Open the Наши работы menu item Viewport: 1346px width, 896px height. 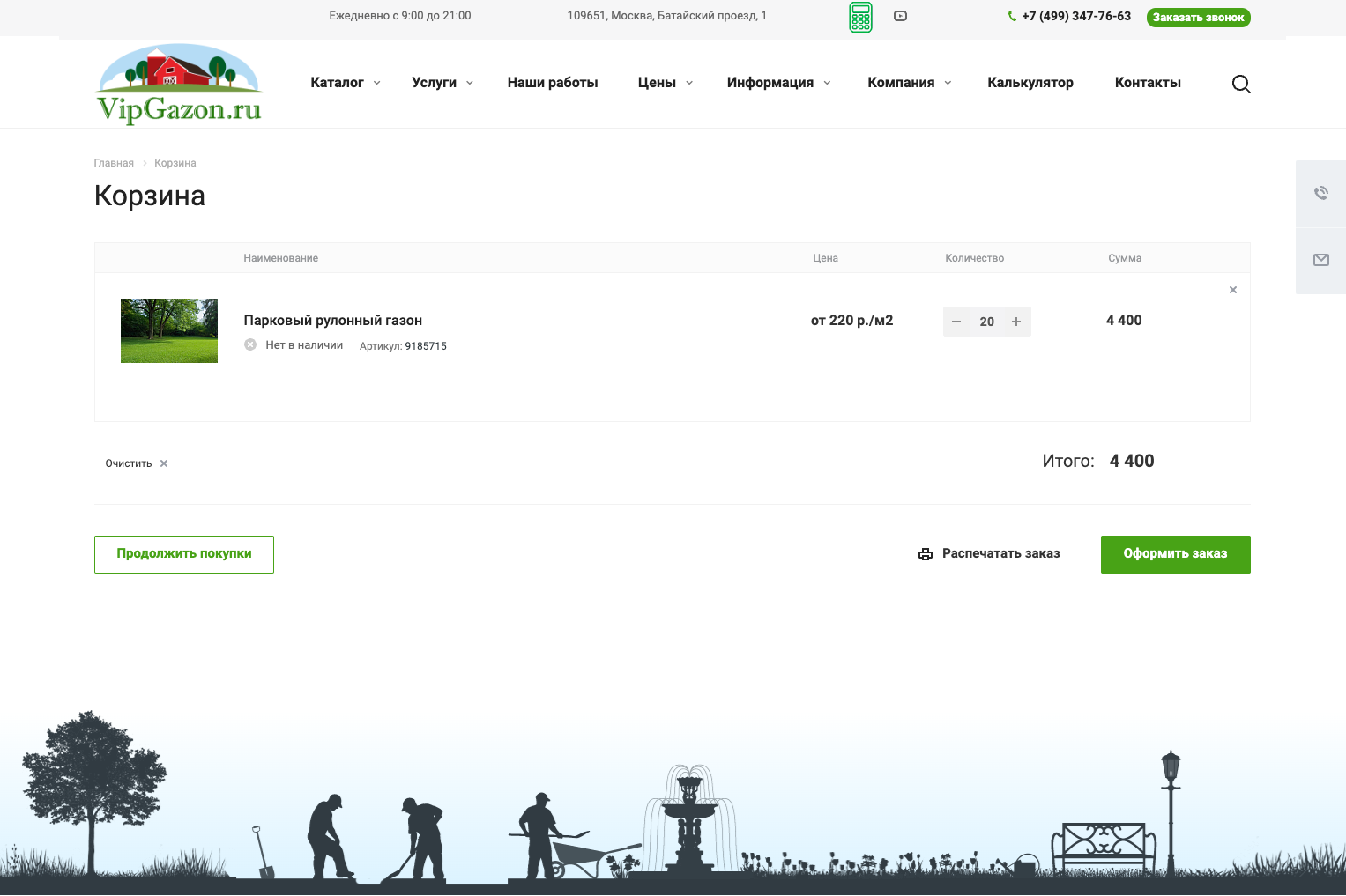(x=553, y=83)
